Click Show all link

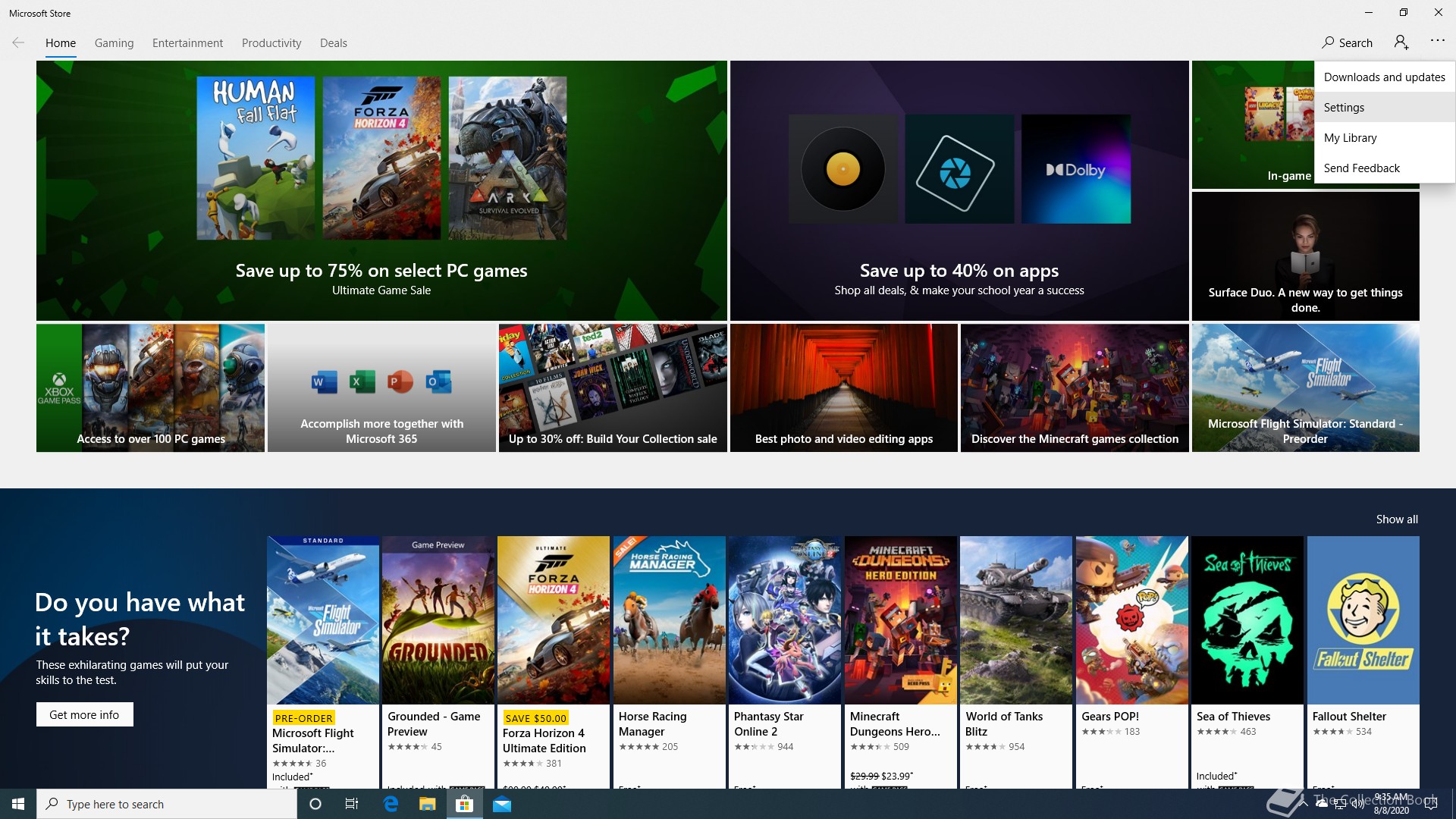click(x=1397, y=519)
